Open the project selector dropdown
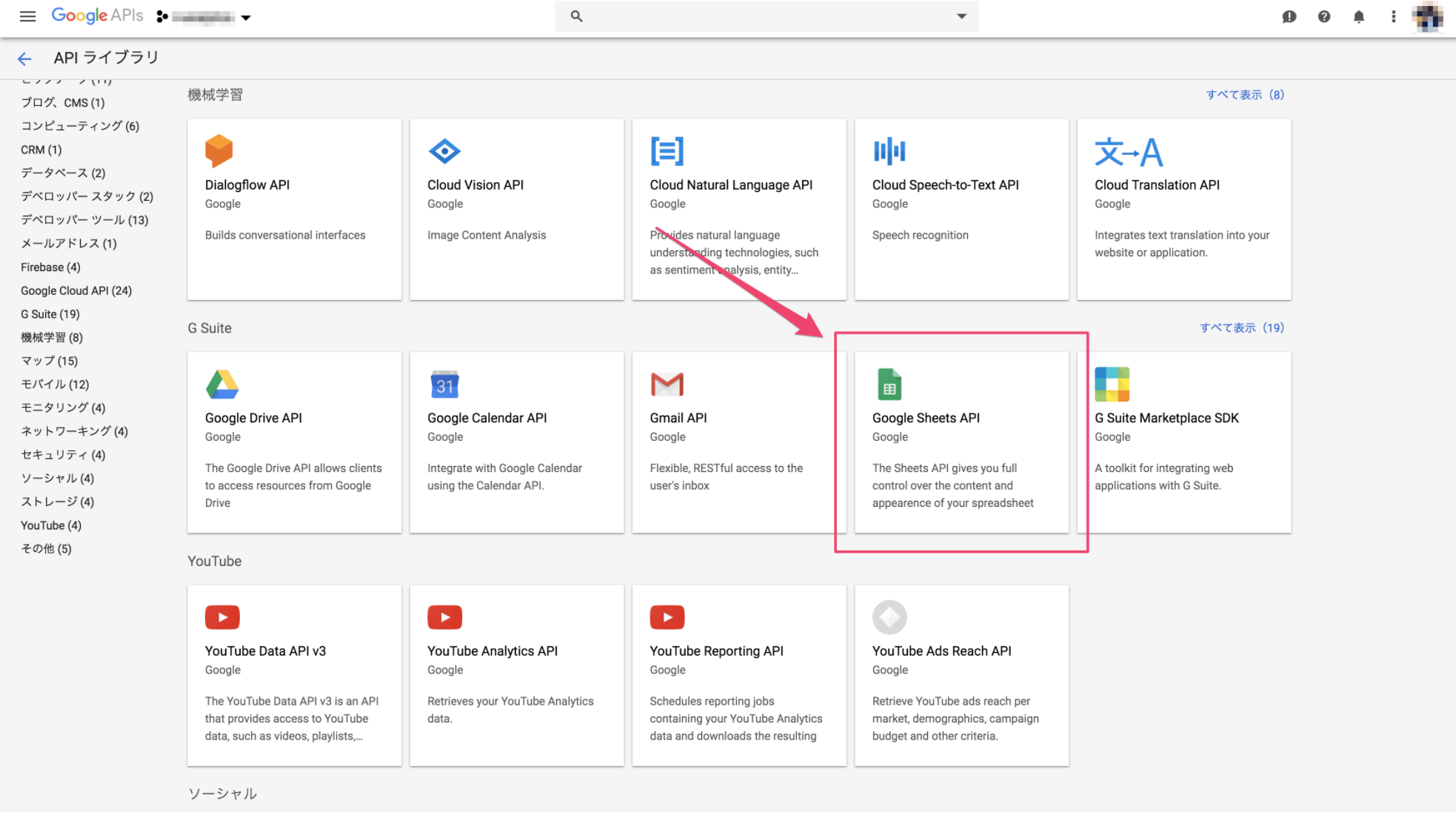The image size is (1456, 821). pos(204,17)
